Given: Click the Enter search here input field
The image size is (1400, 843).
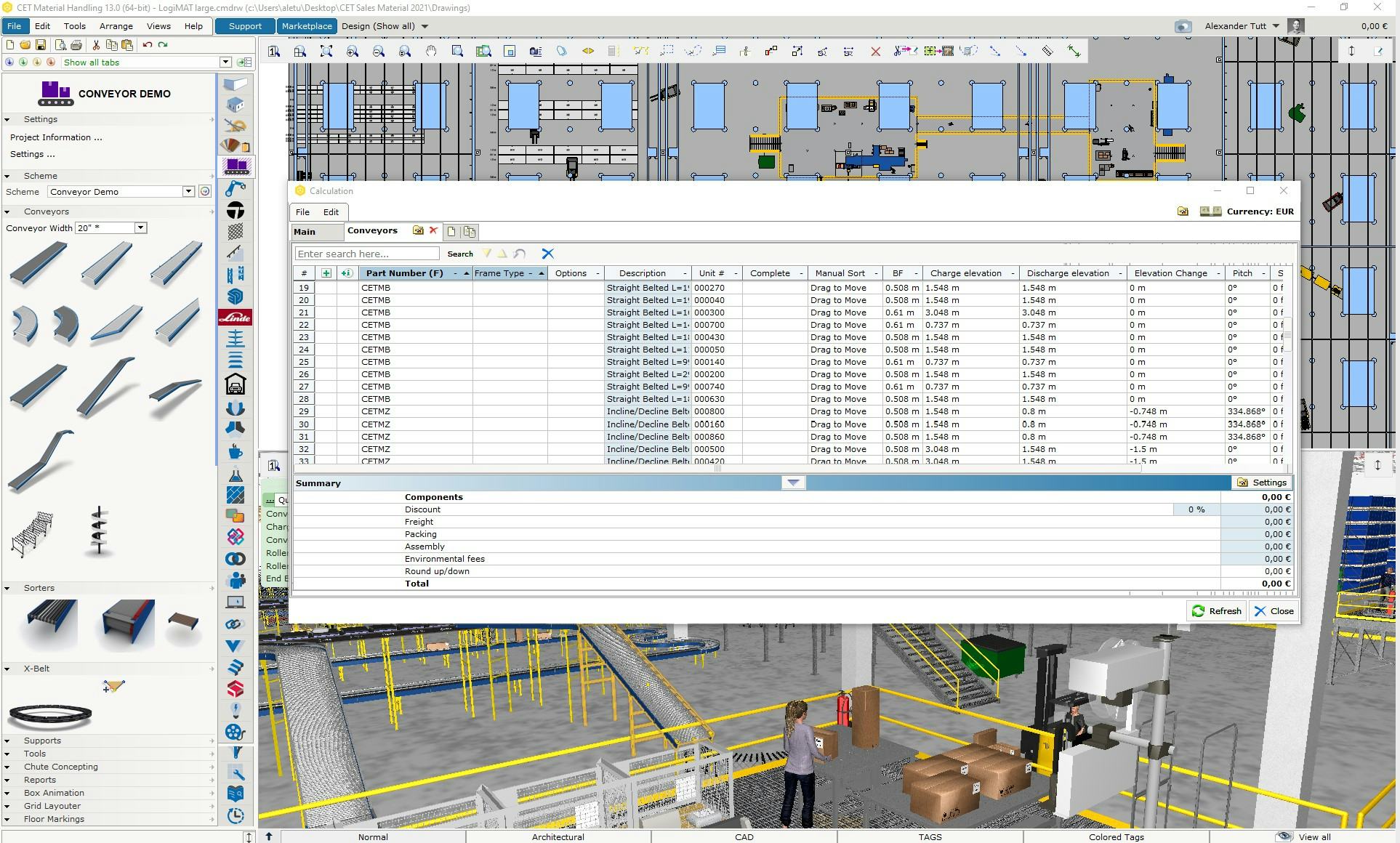Looking at the screenshot, I should click(366, 253).
